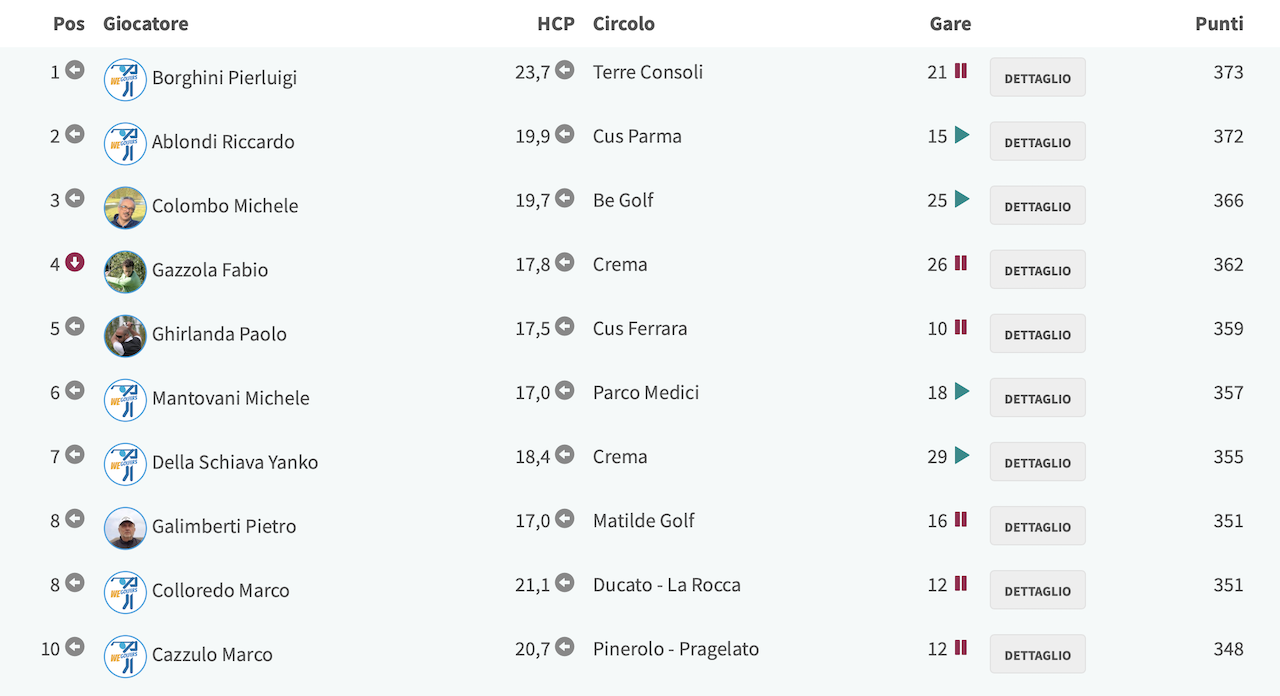Click Borghini Pierluigi's WeGolfers logo avatar
This screenshot has height=696, width=1280.
pyautogui.click(x=125, y=79)
